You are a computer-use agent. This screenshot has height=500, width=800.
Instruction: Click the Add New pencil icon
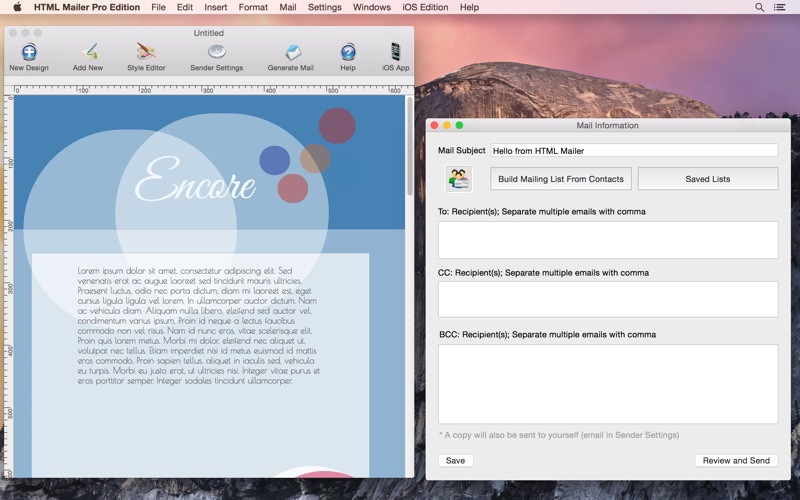click(x=89, y=52)
